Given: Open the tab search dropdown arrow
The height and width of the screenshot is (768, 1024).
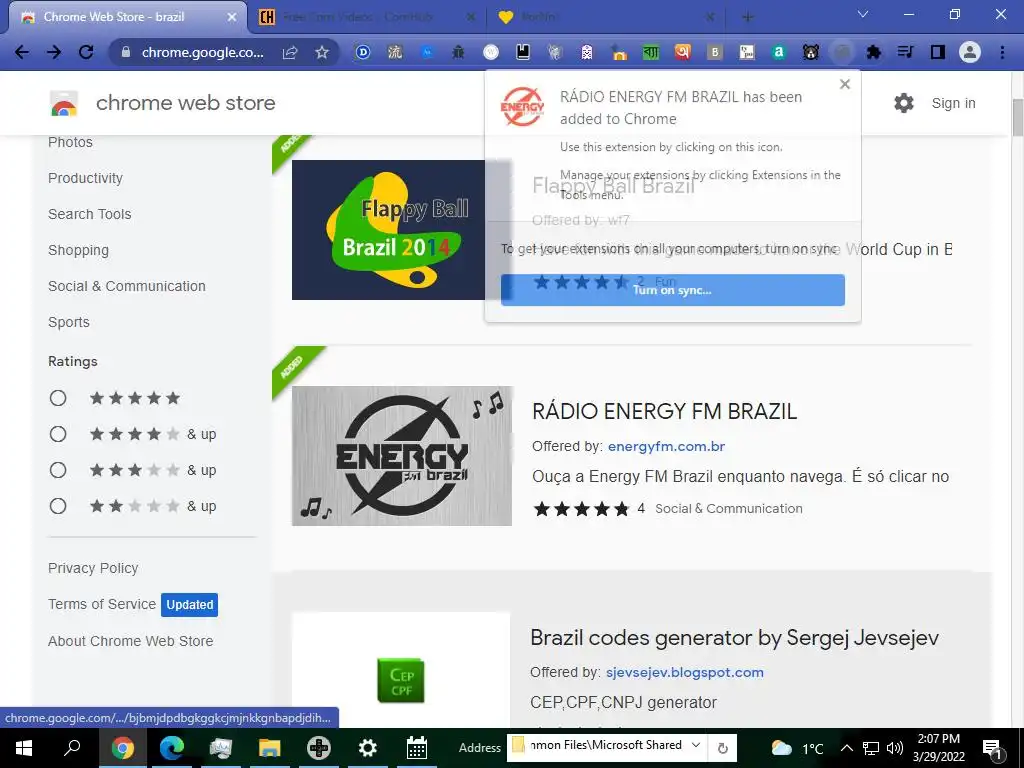Looking at the screenshot, I should [x=863, y=14].
